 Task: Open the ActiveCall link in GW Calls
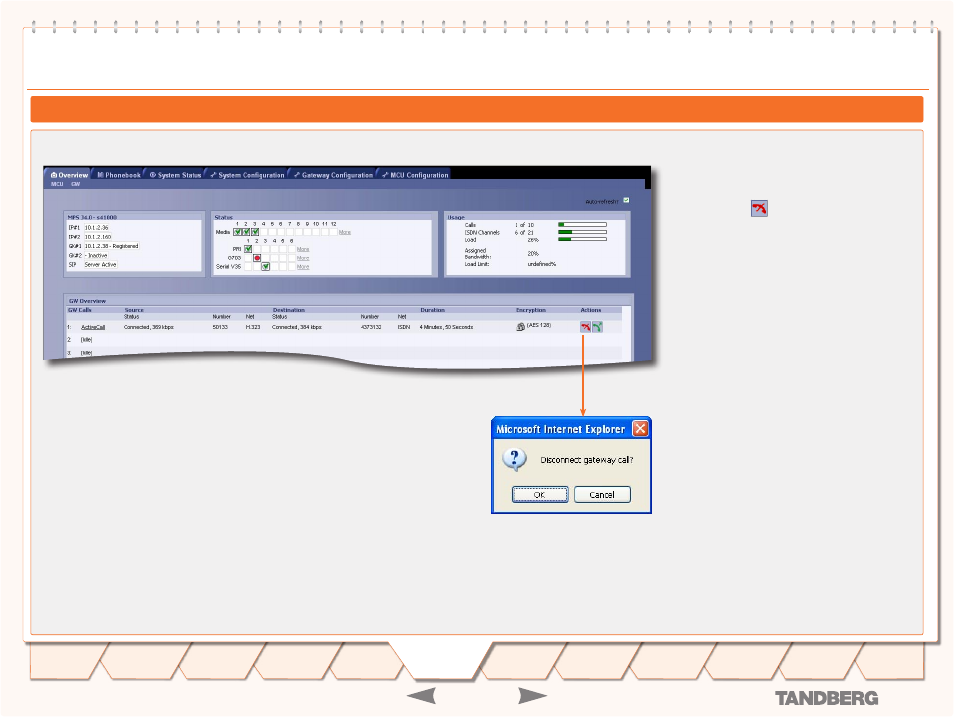coord(93,327)
